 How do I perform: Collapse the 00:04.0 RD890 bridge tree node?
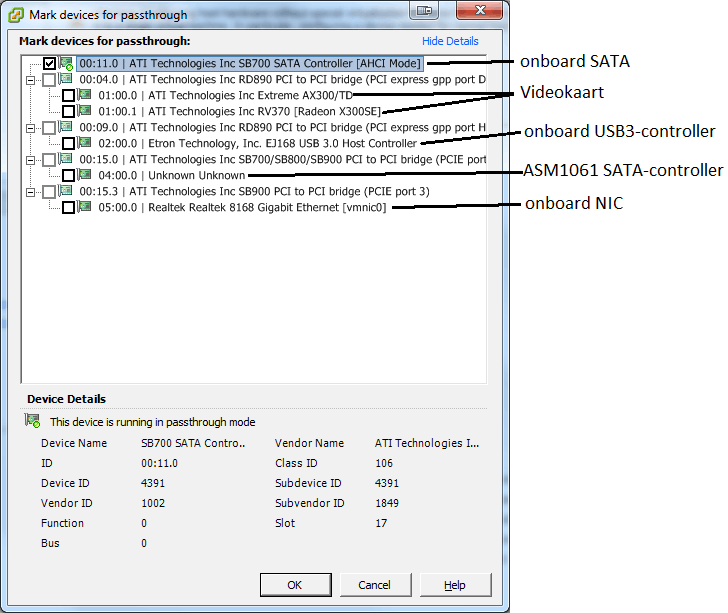click(30, 80)
